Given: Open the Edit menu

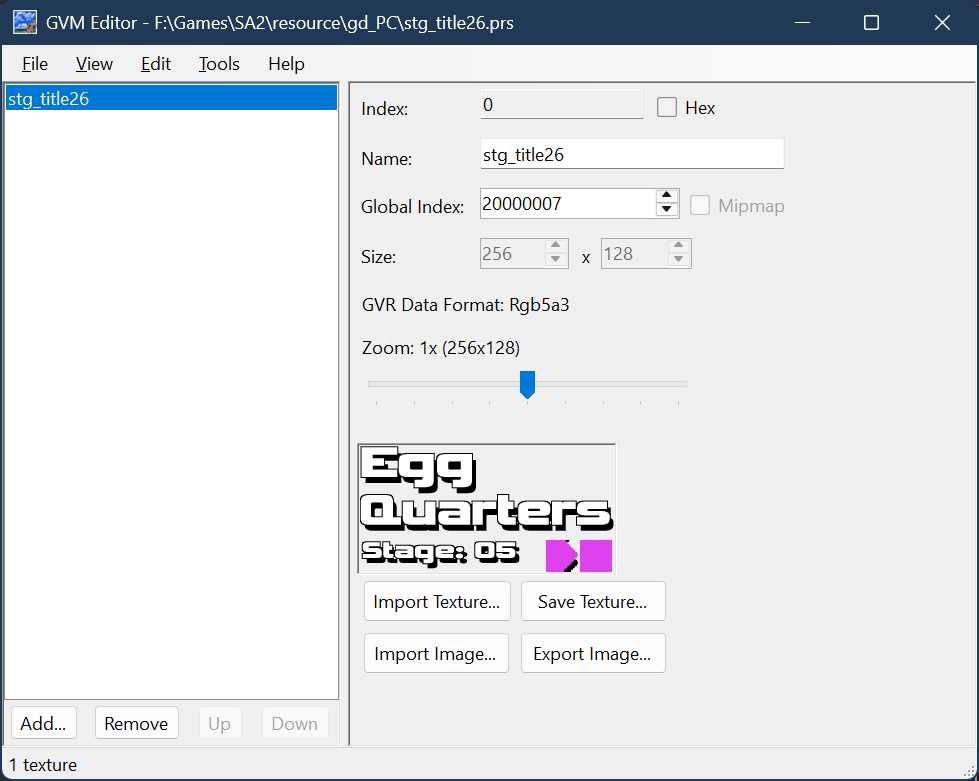Looking at the screenshot, I should 156,64.
